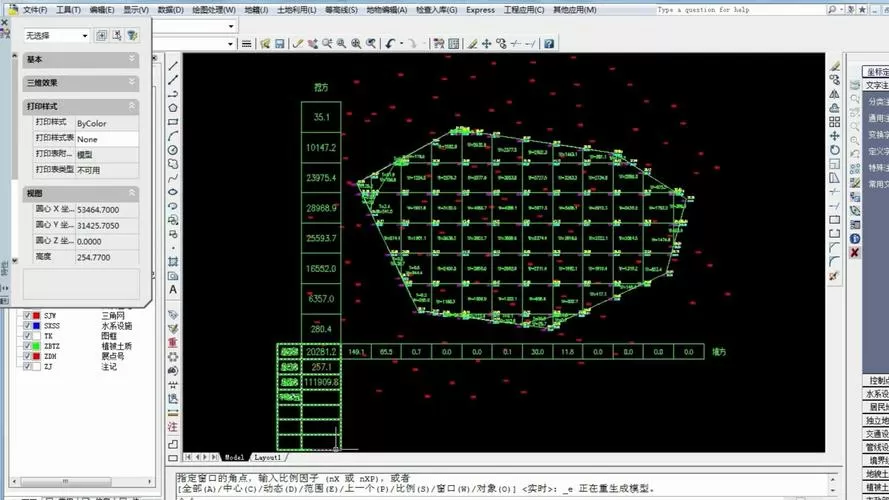Select the Multiline Text A tool
The image size is (889, 500).
tap(173, 290)
